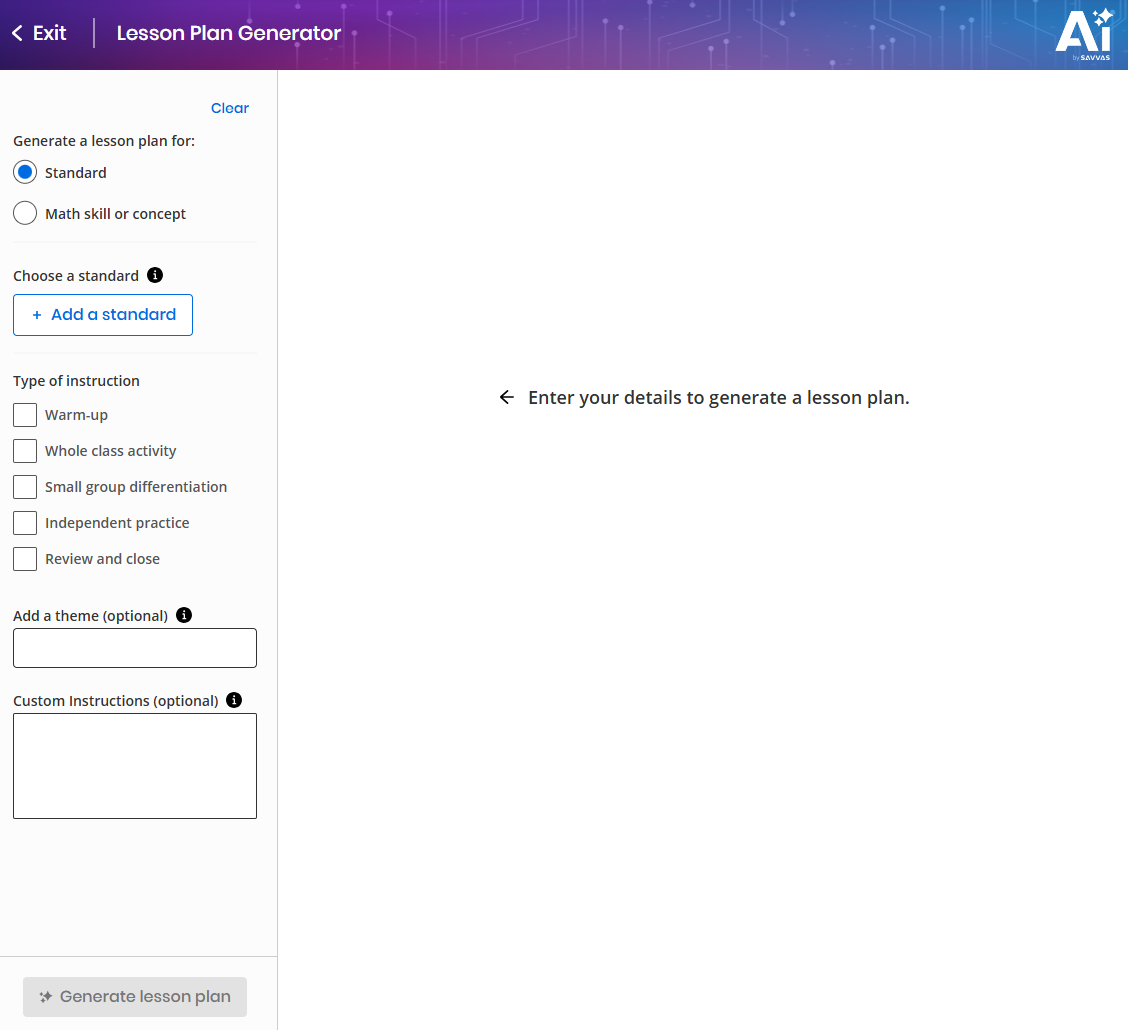
Task: Click the Ai by SAVVAS logo
Action: [1085, 37]
